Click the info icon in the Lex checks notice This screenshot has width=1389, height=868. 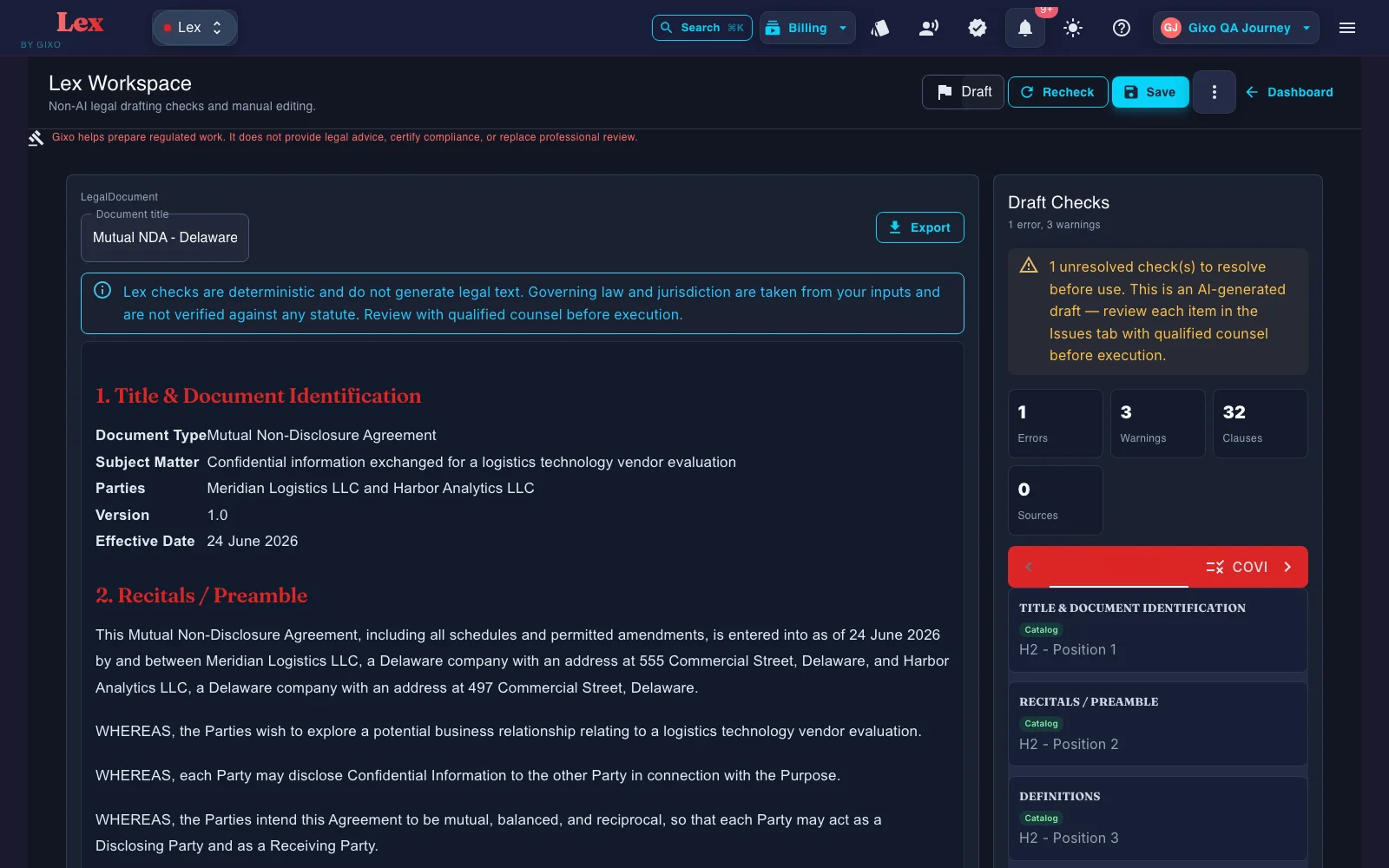click(102, 290)
